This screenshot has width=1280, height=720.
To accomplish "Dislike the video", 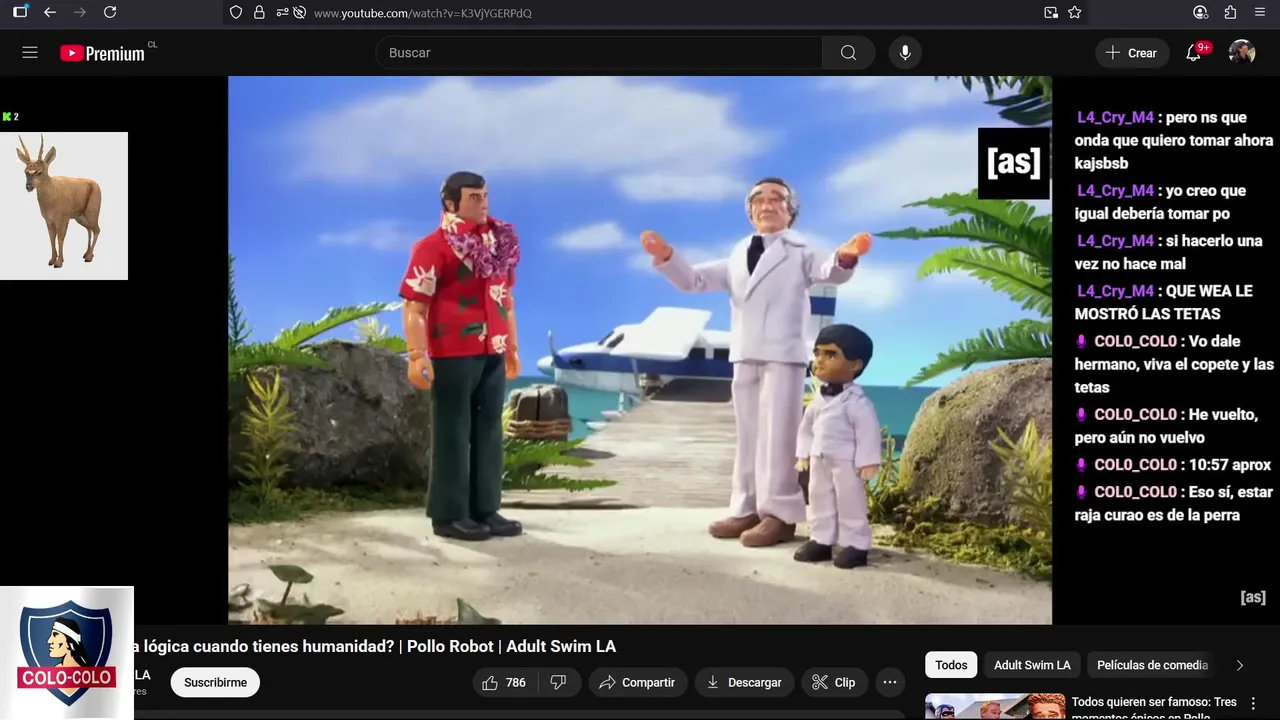I will (559, 682).
